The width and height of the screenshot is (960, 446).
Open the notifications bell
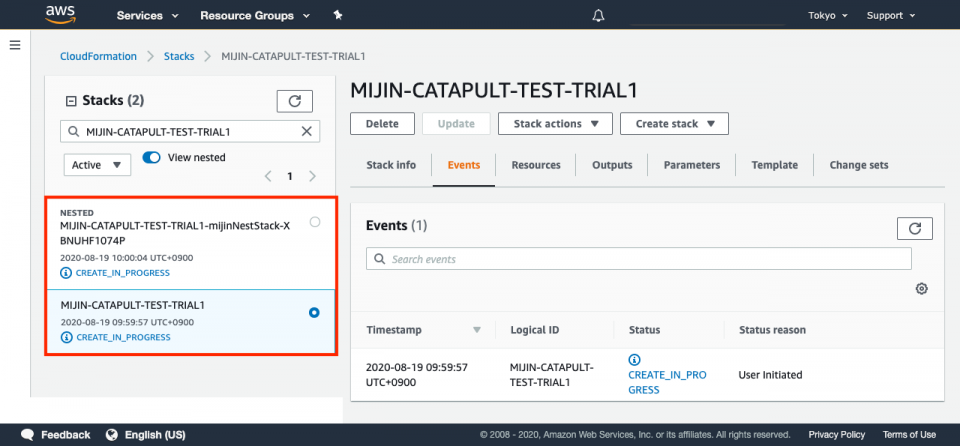(x=598, y=16)
